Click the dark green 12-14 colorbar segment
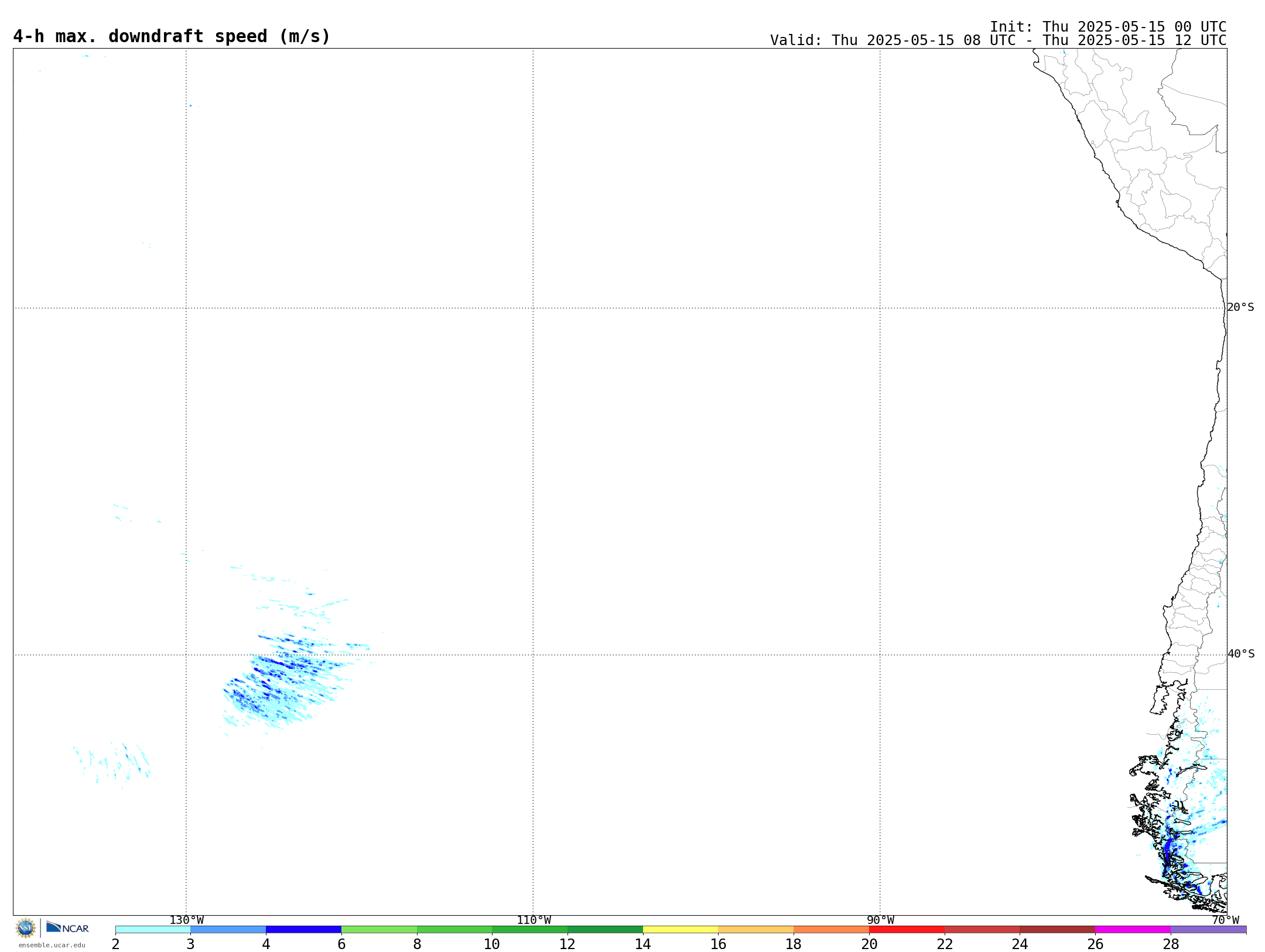The width and height of the screenshot is (1265, 952). [x=605, y=930]
